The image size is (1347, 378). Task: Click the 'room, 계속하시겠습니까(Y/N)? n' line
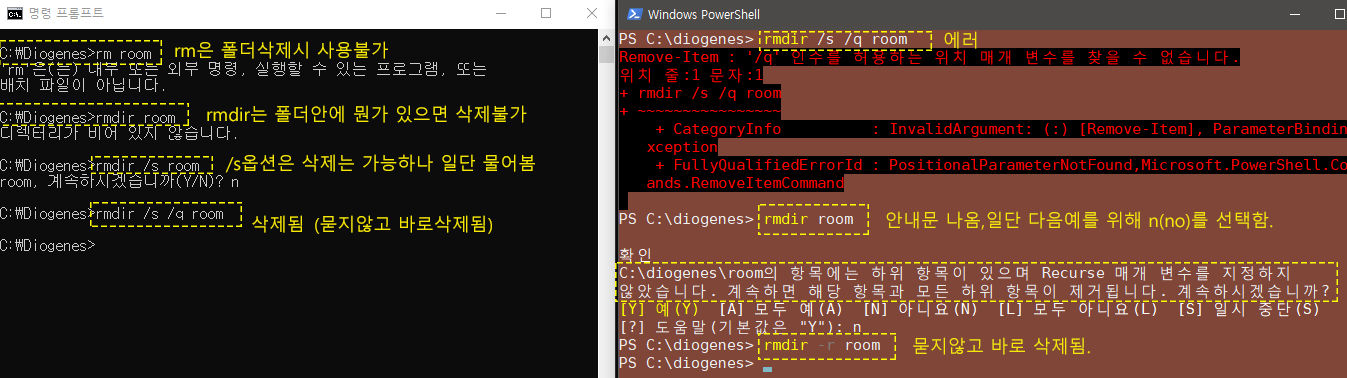coord(120,181)
